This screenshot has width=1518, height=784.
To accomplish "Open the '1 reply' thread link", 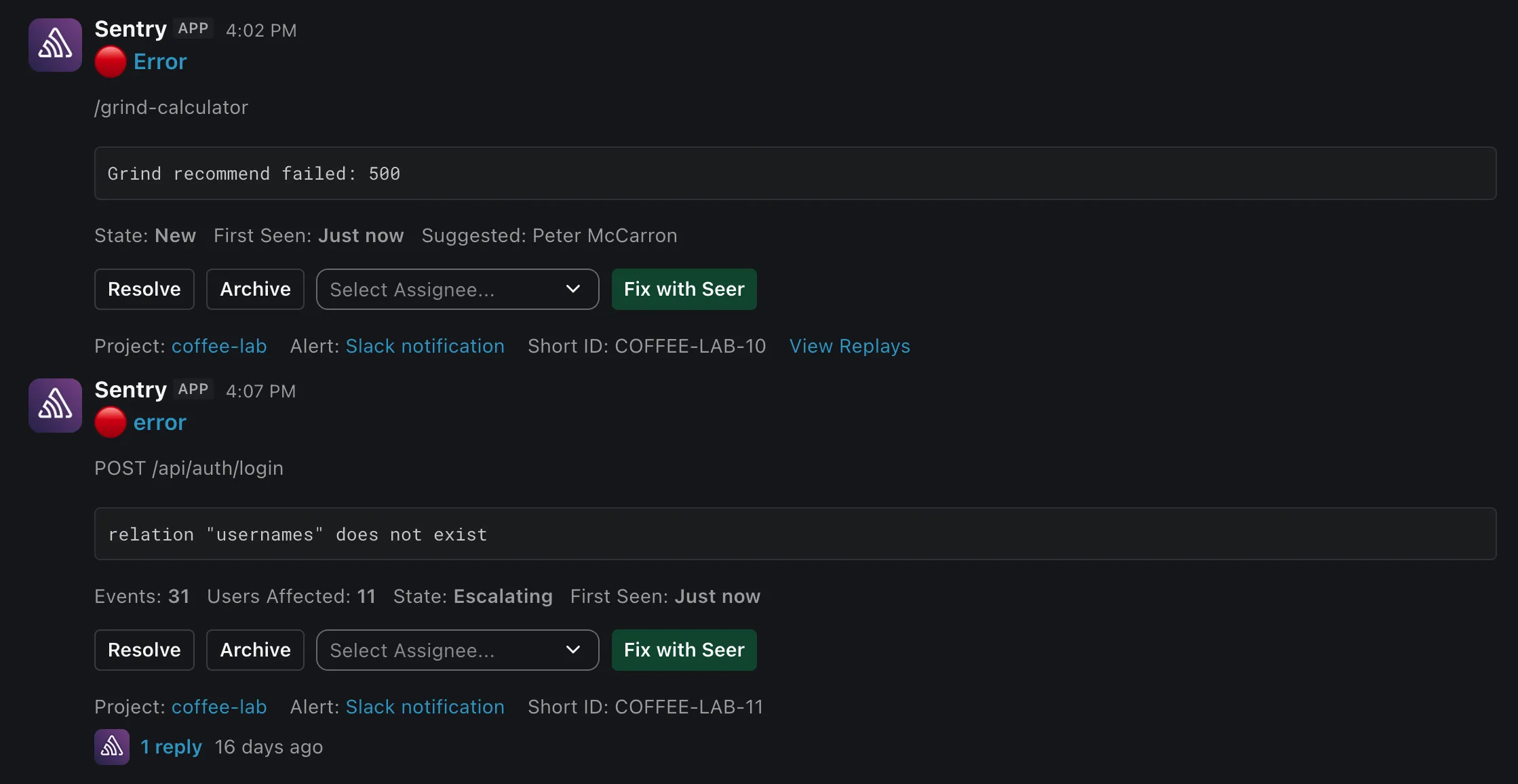I will click(x=171, y=747).
